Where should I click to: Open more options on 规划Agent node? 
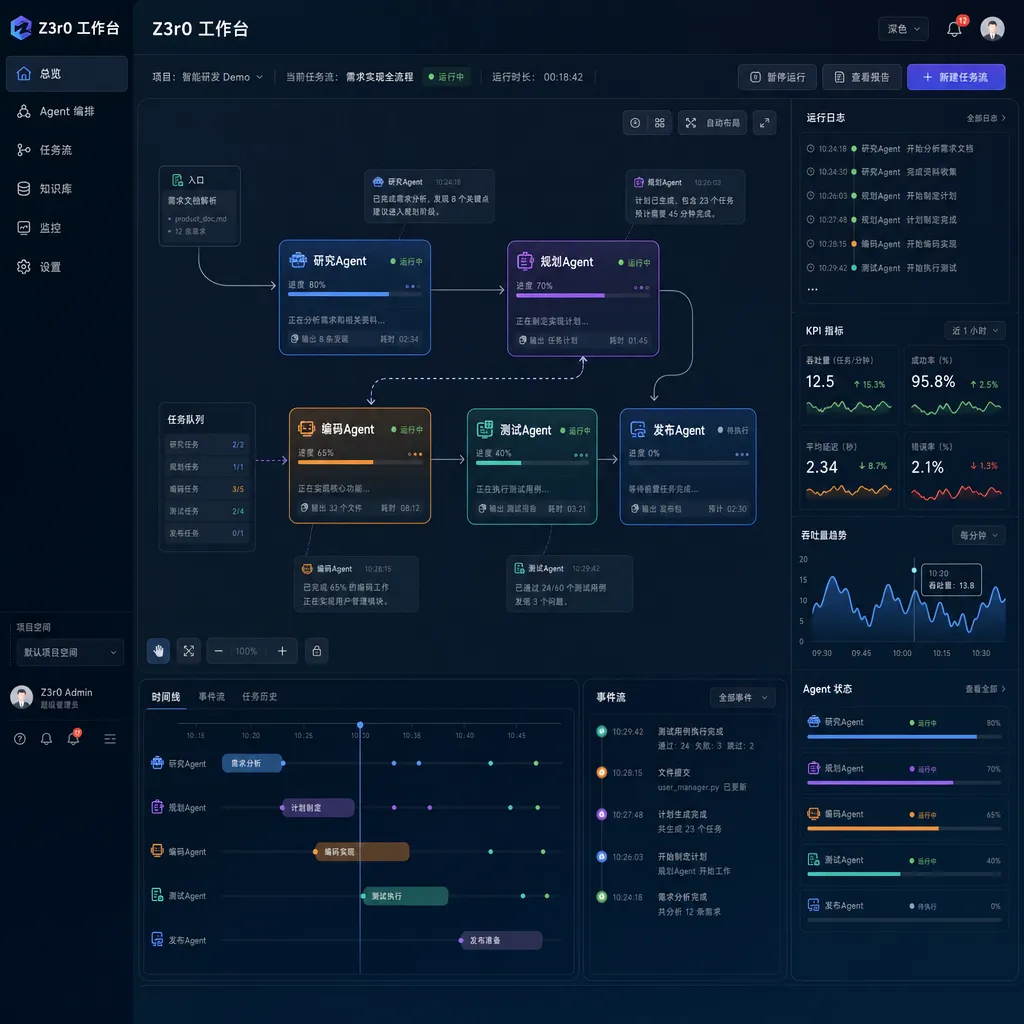tap(641, 287)
